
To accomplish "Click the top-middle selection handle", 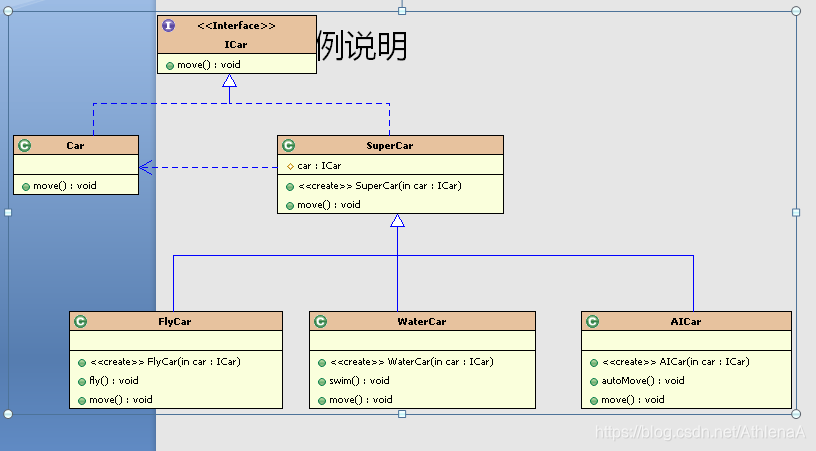I will point(402,11).
